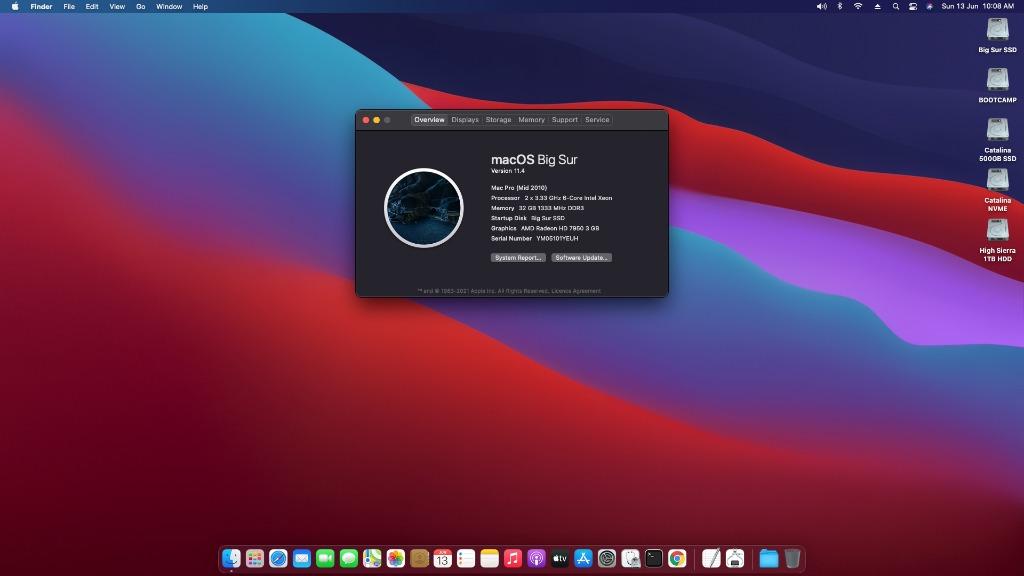The height and width of the screenshot is (576, 1024).
Task: Switch to the Support tab
Action: tap(565, 120)
